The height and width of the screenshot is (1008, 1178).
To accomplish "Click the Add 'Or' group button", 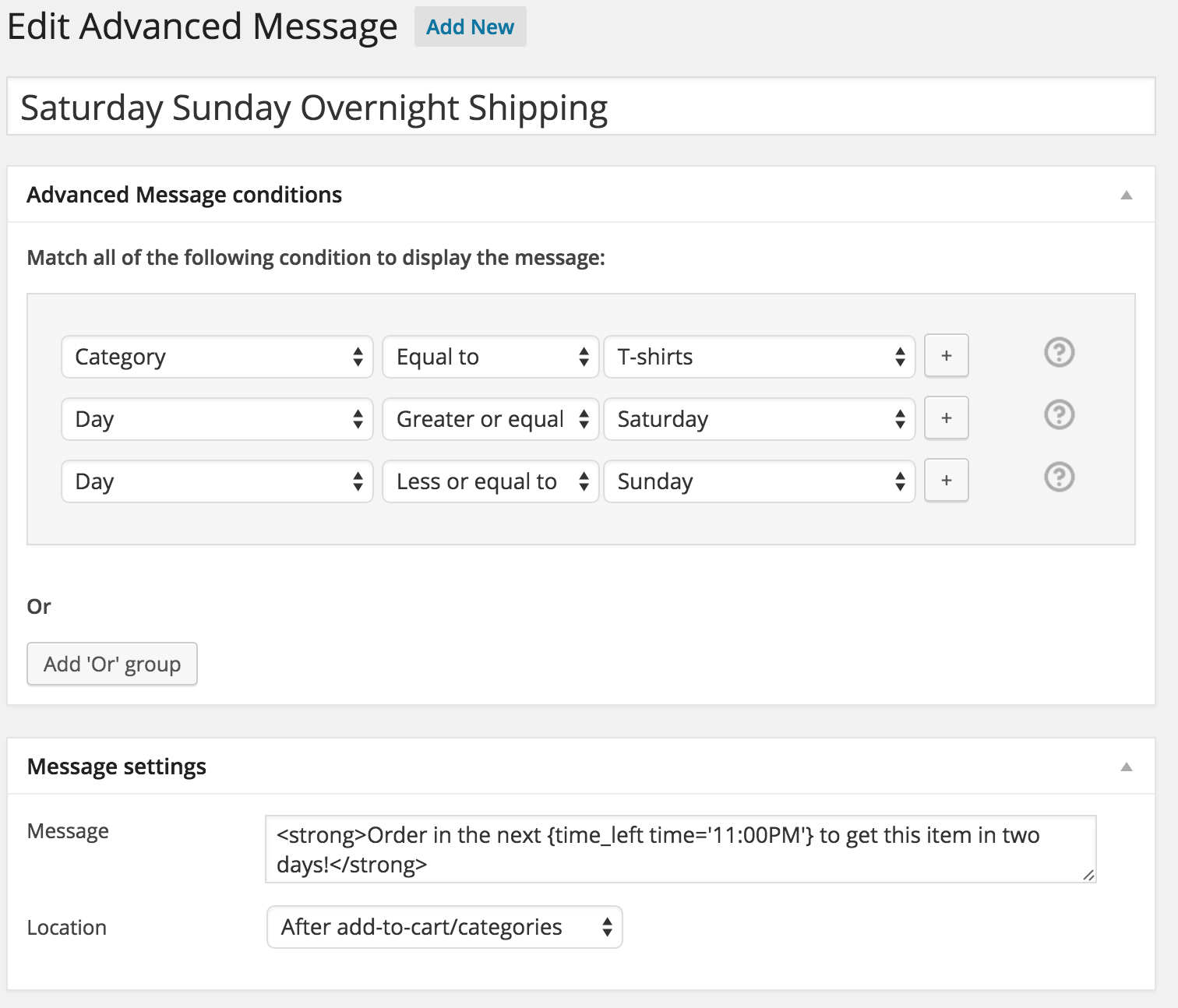I will [112, 664].
